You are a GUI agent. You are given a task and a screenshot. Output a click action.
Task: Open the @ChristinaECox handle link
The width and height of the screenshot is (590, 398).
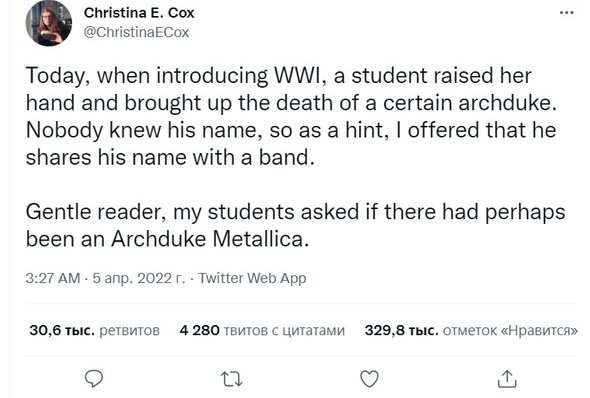click(x=136, y=32)
